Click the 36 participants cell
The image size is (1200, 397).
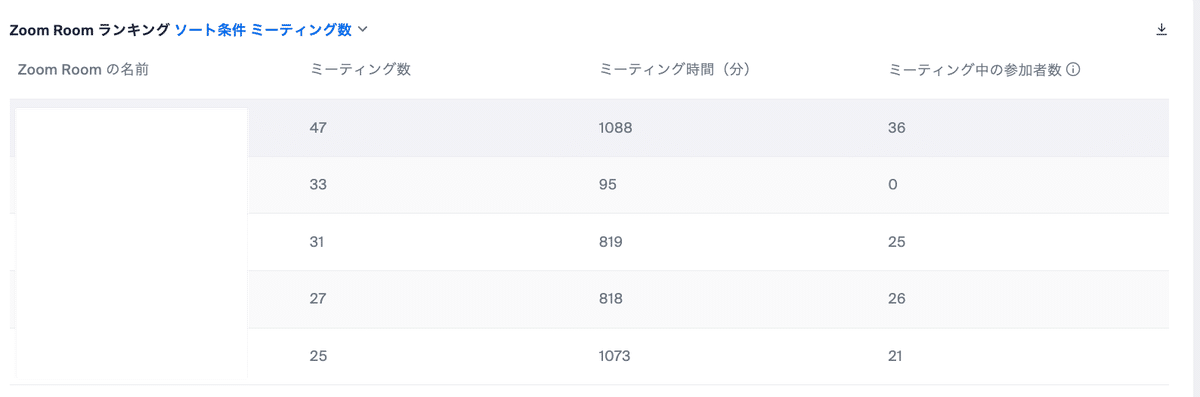pyautogui.click(x=897, y=128)
